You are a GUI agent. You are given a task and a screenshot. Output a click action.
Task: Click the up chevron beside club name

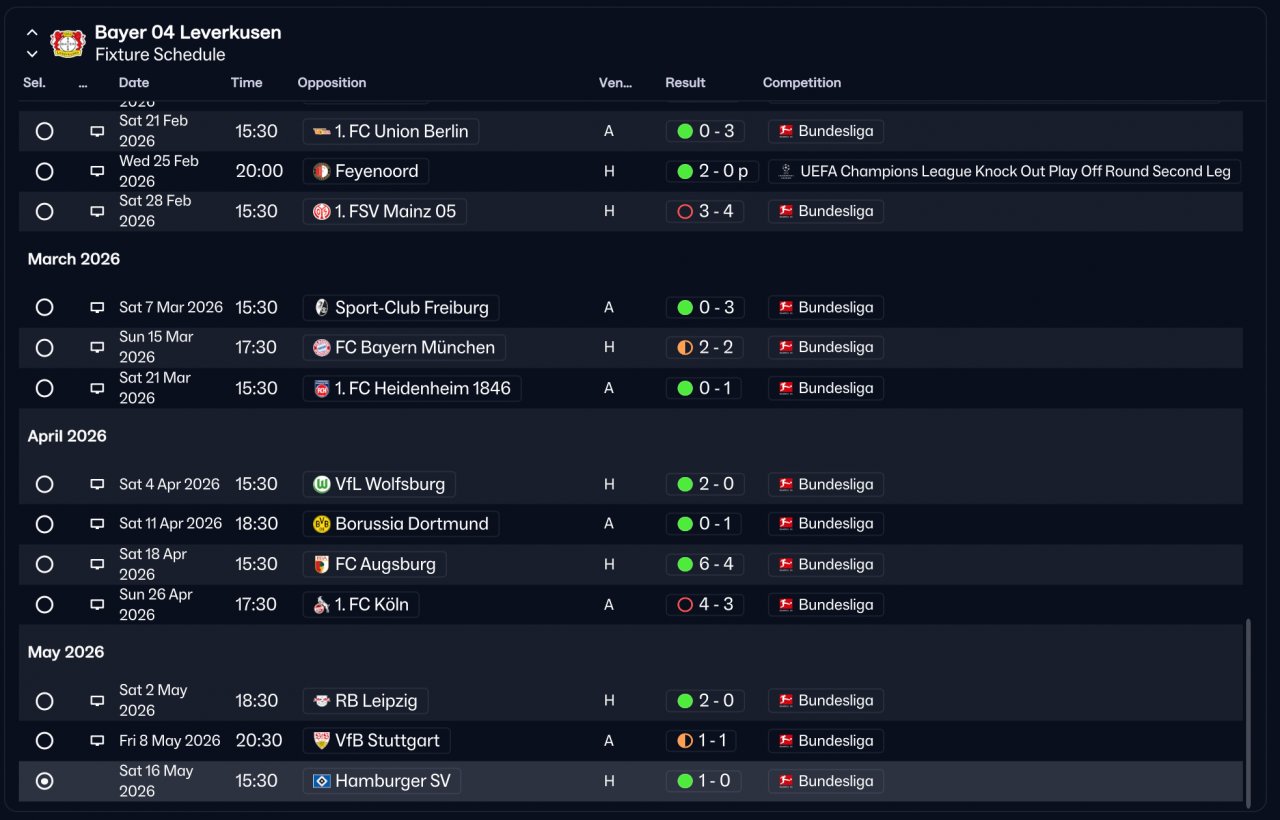click(x=32, y=33)
